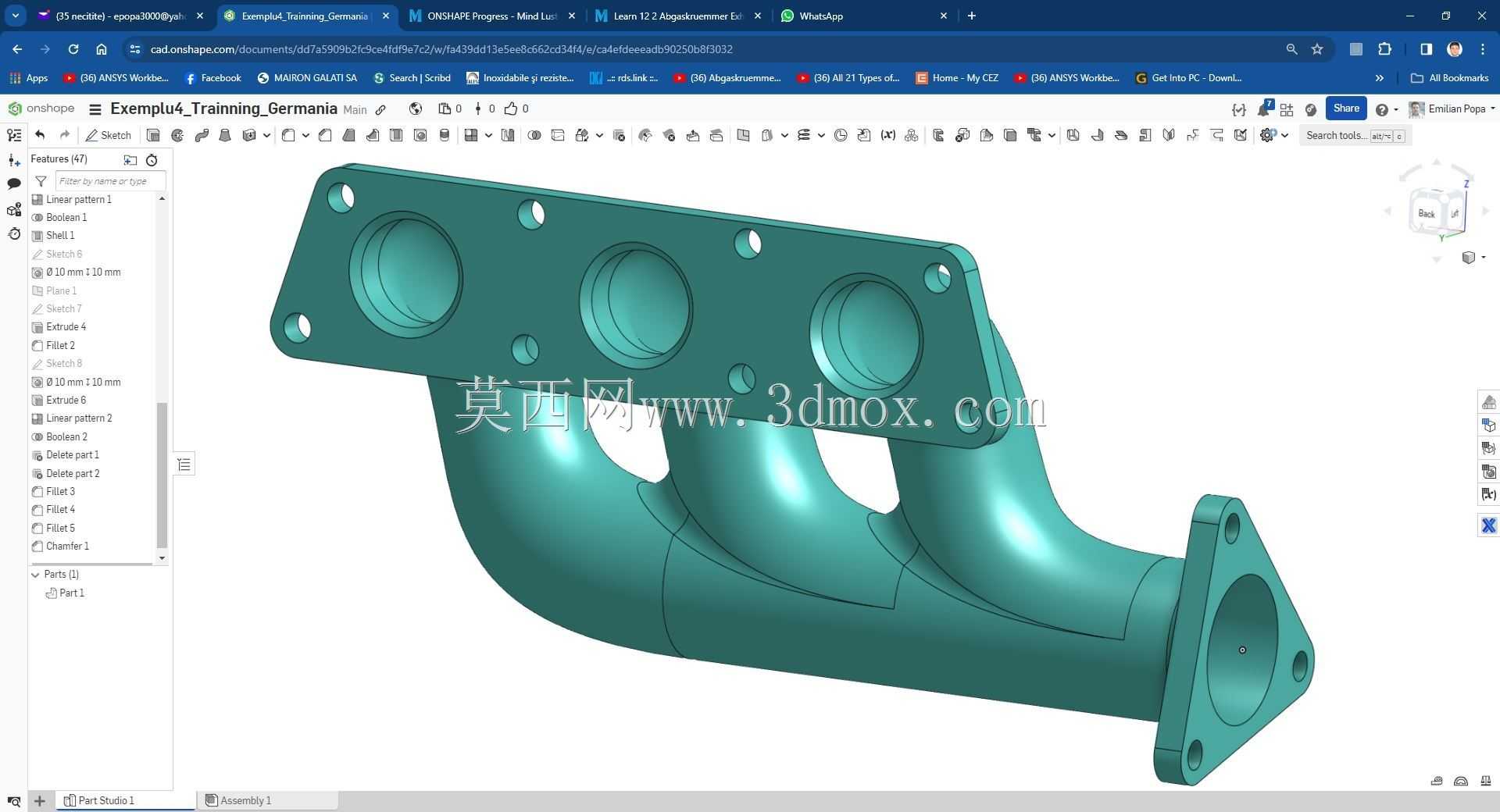Click the feature list scrollbar thumb
1500x812 pixels.
point(162,475)
